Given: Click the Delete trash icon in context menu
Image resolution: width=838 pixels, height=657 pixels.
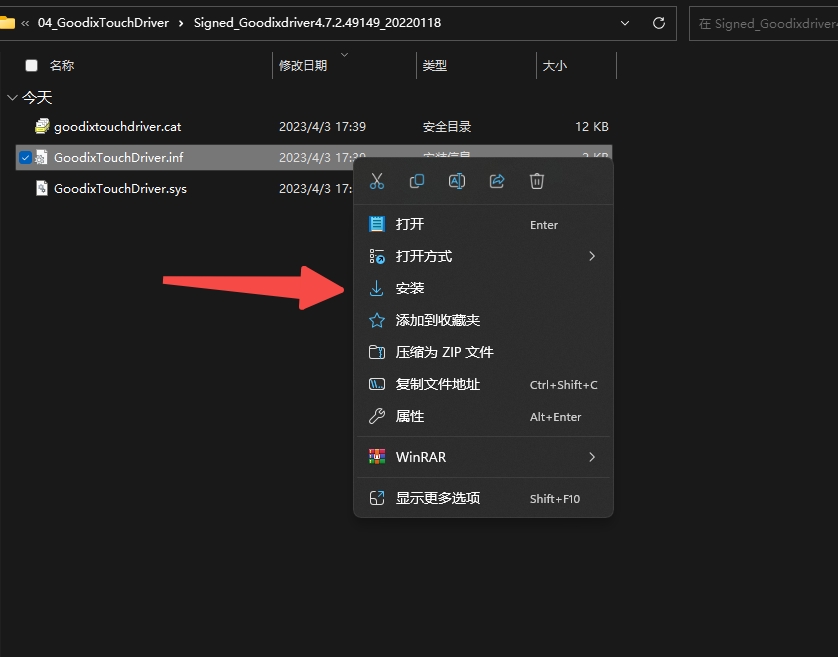Looking at the screenshot, I should pyautogui.click(x=537, y=181).
